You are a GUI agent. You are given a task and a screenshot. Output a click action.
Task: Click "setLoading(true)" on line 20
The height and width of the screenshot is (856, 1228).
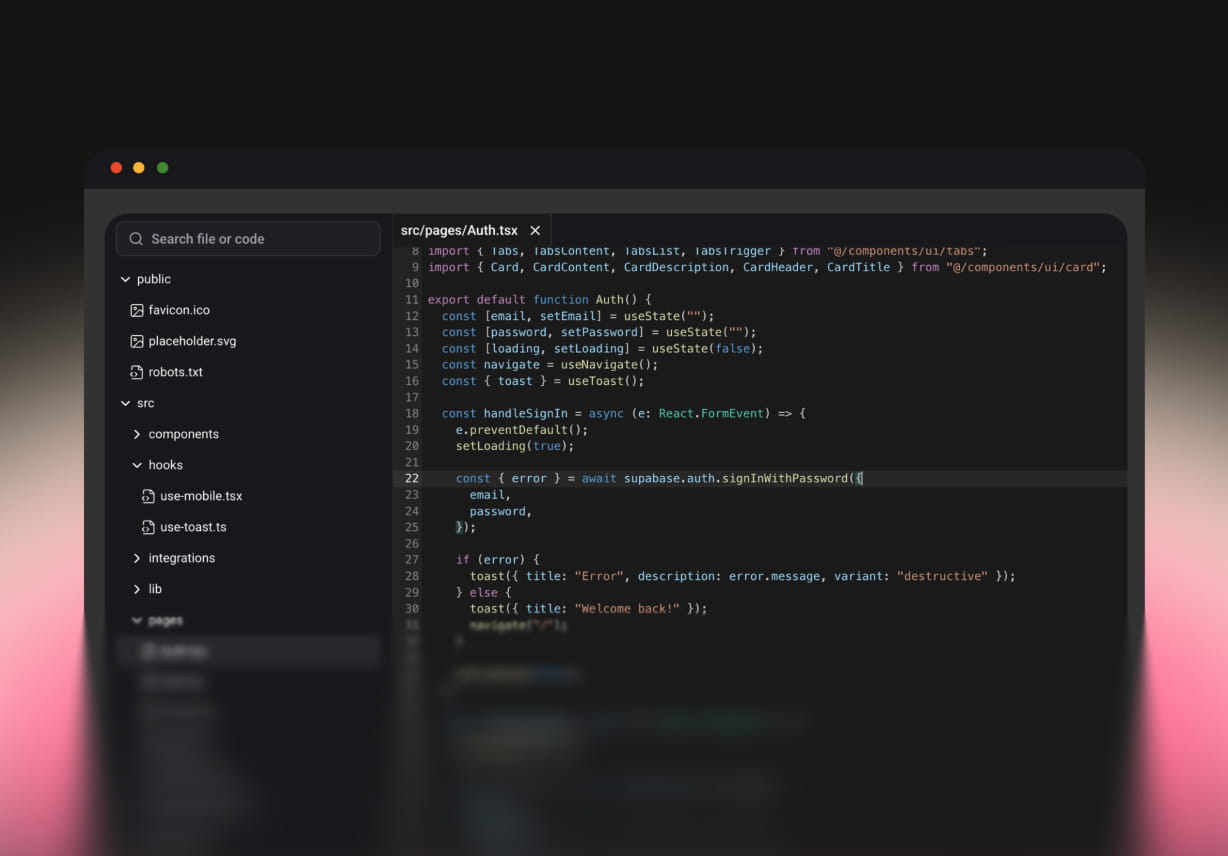coord(511,446)
